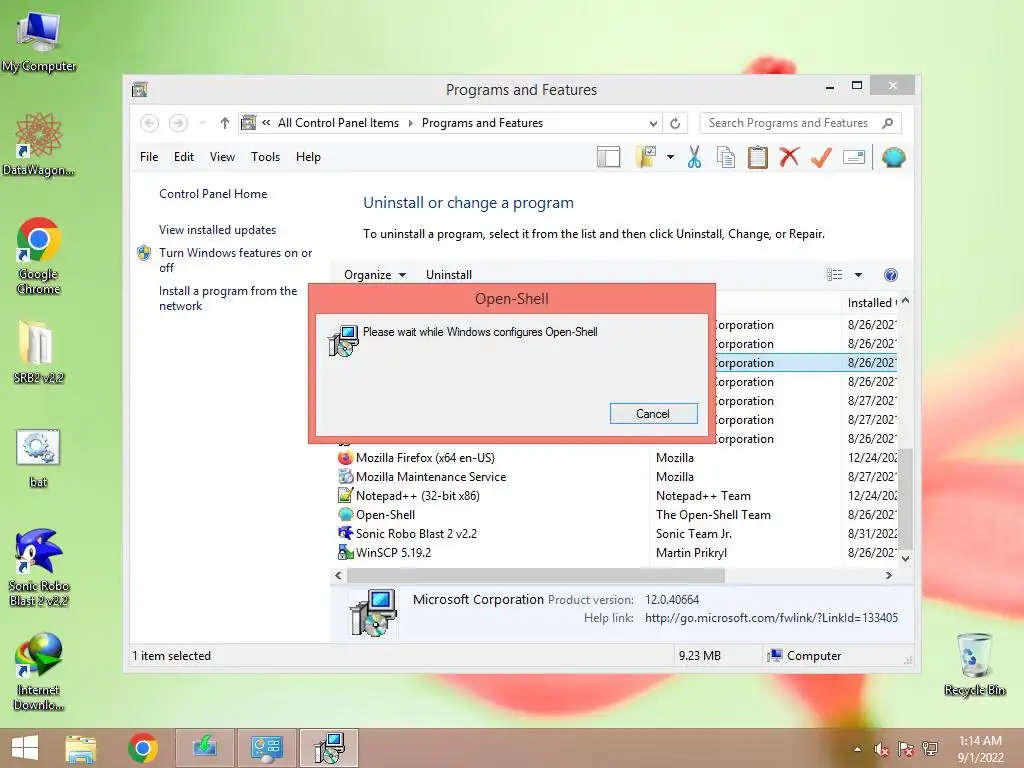Click the Back navigation arrow
This screenshot has height=768, width=1024.
(x=150, y=123)
